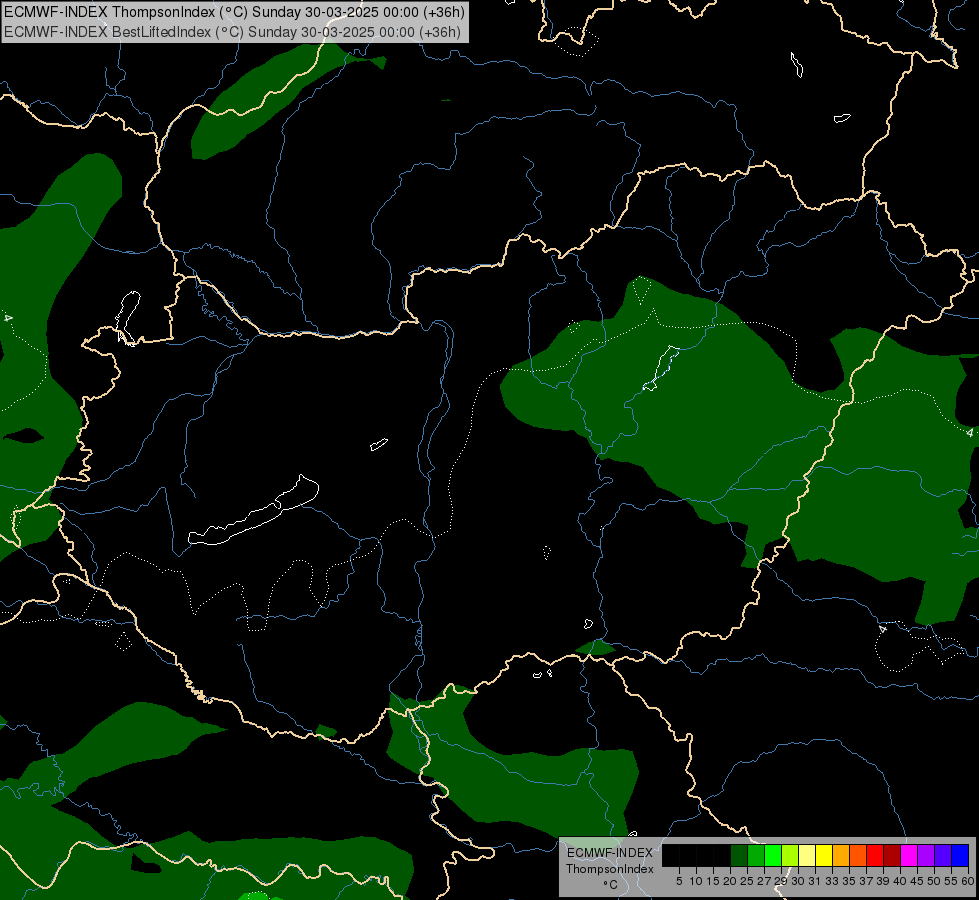Click the legend scale value 60
The width and height of the screenshot is (979, 900).
click(968, 881)
